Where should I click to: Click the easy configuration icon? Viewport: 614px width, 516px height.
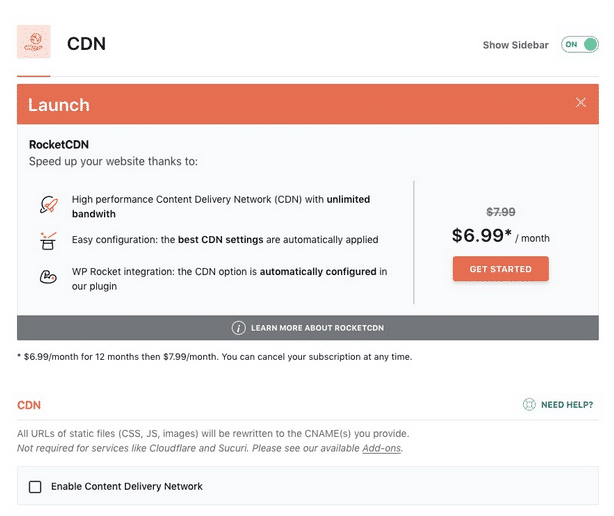coord(47,240)
